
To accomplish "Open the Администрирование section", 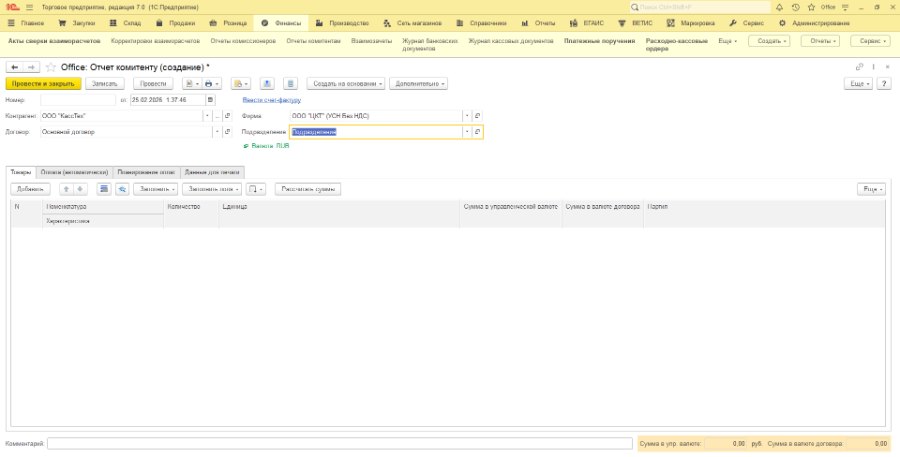I will click(814, 24).
